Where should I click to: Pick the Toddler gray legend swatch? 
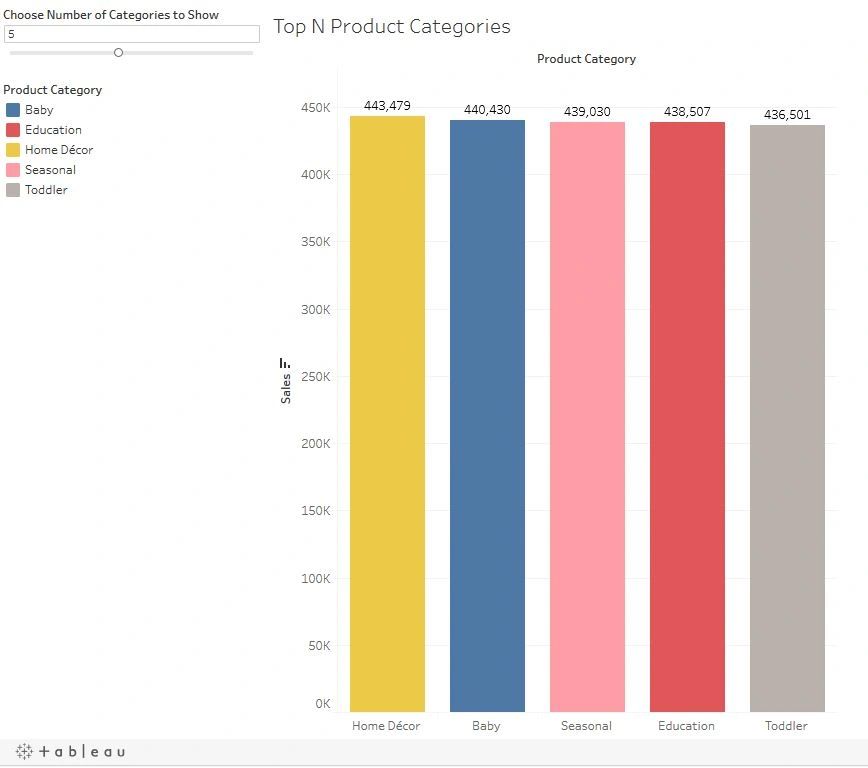(13, 190)
